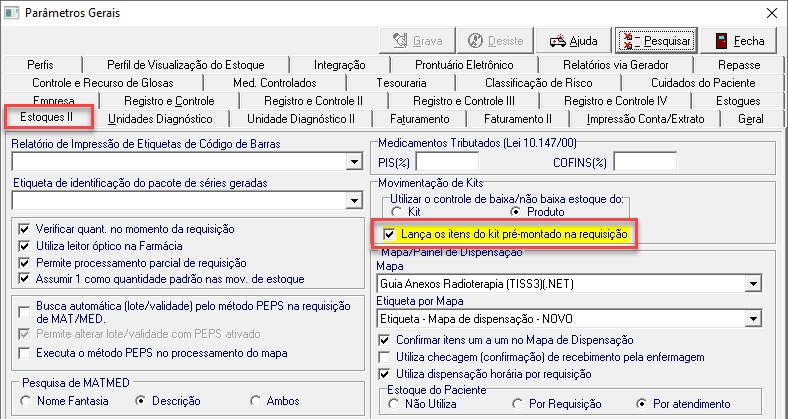Switch to the Tesouraria tab
The height and width of the screenshot is (419, 788).
(x=401, y=83)
